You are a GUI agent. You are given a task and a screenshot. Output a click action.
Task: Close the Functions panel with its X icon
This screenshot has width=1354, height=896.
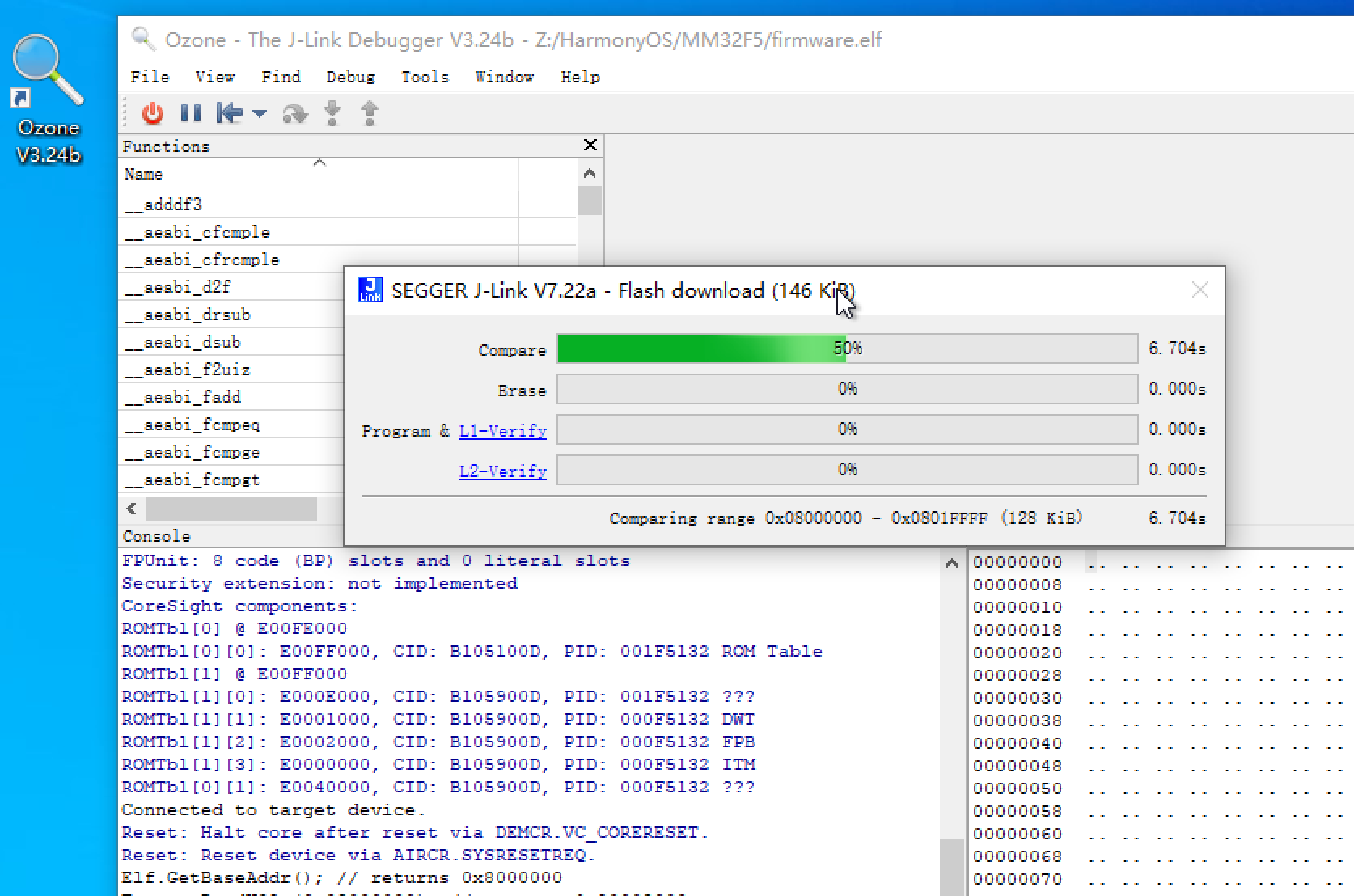tap(590, 146)
